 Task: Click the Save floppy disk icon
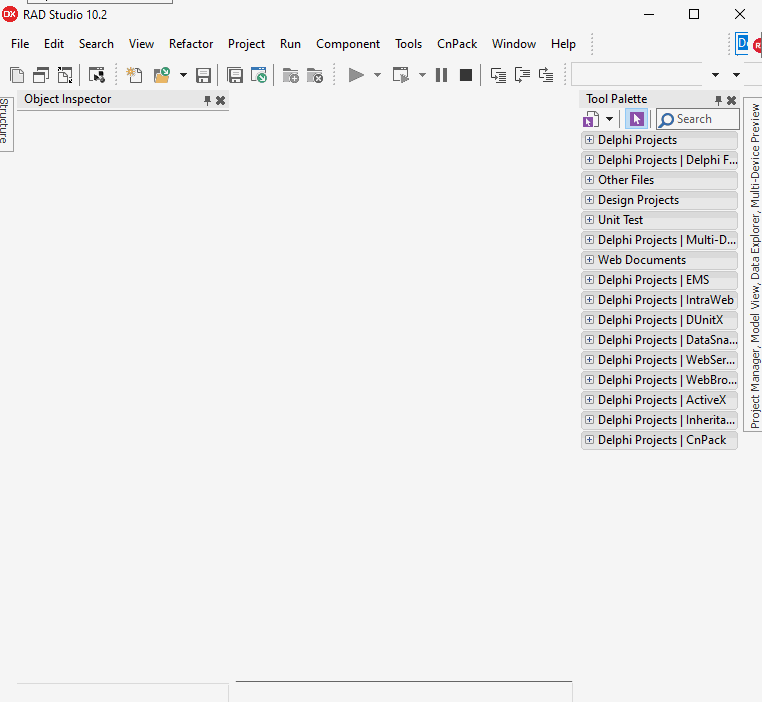203,75
